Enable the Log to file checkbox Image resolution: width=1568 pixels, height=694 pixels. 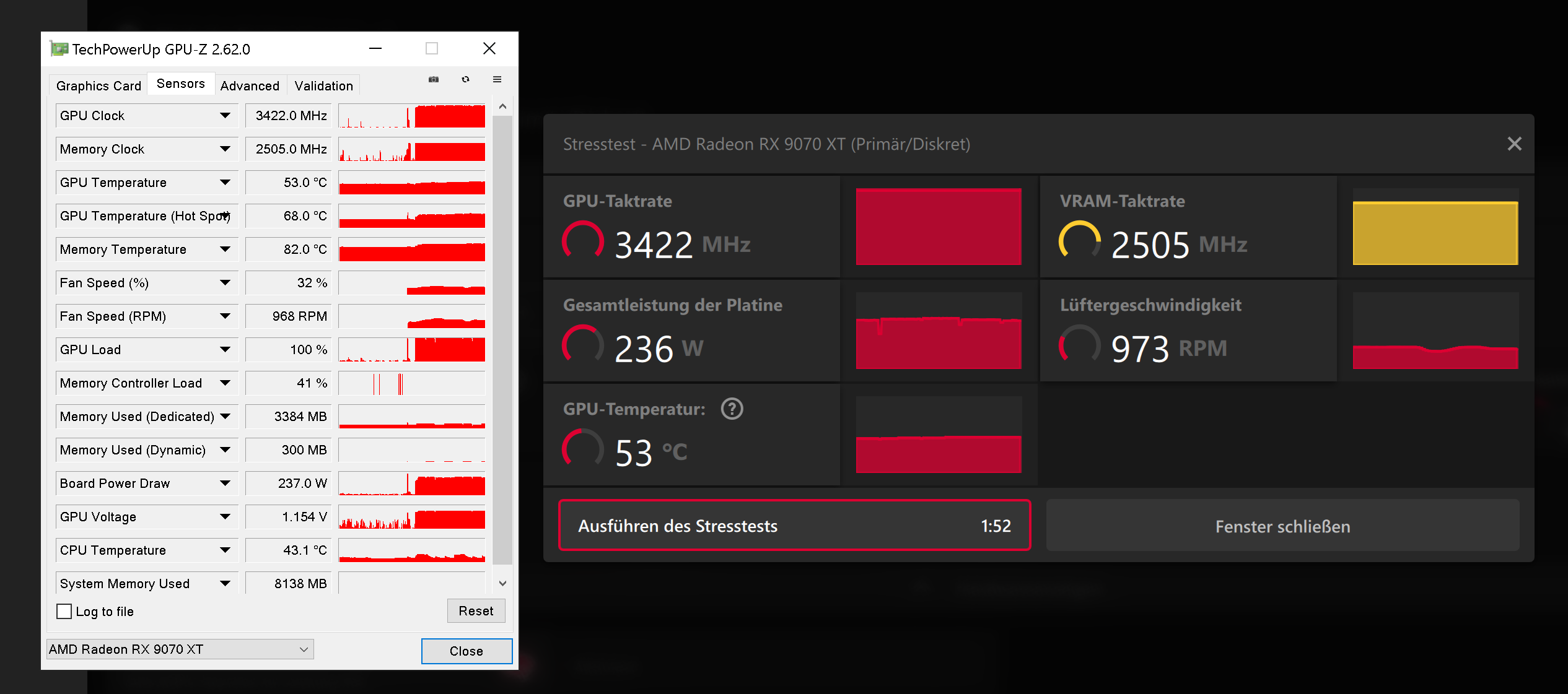pos(64,611)
